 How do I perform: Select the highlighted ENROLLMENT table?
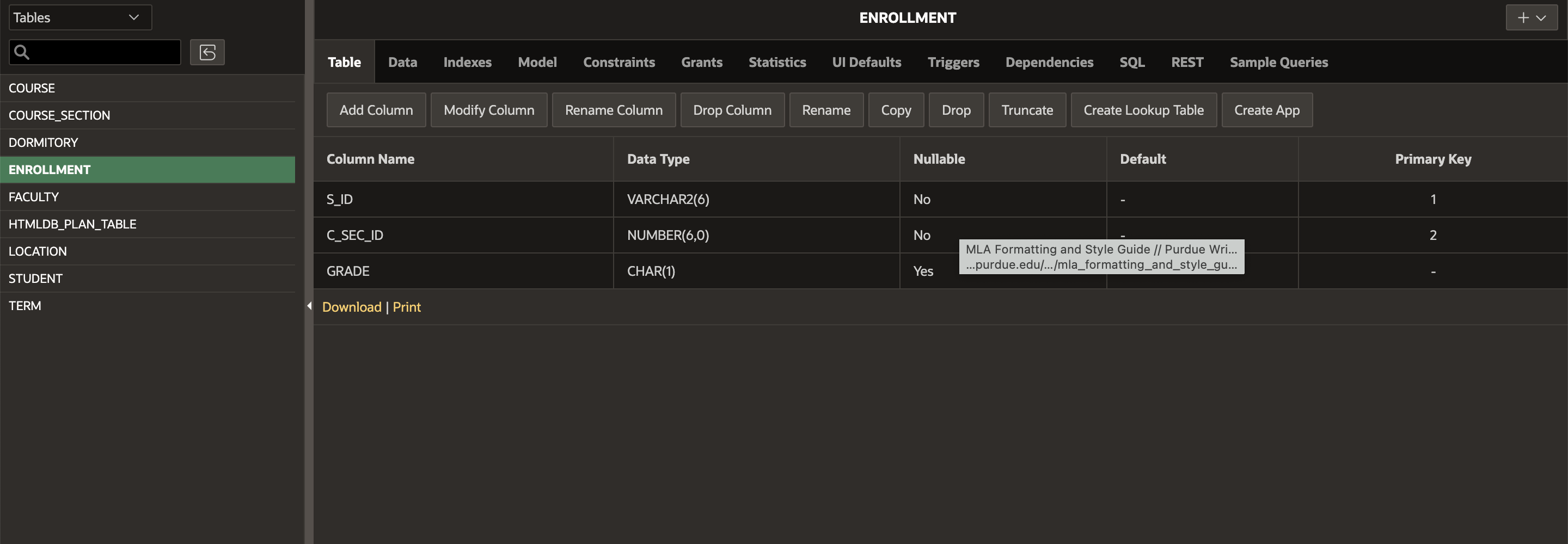pyautogui.click(x=148, y=170)
